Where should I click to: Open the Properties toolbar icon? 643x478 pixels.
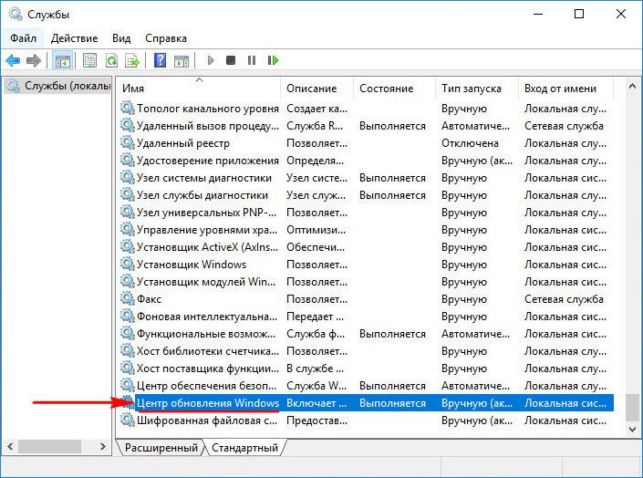[90, 61]
